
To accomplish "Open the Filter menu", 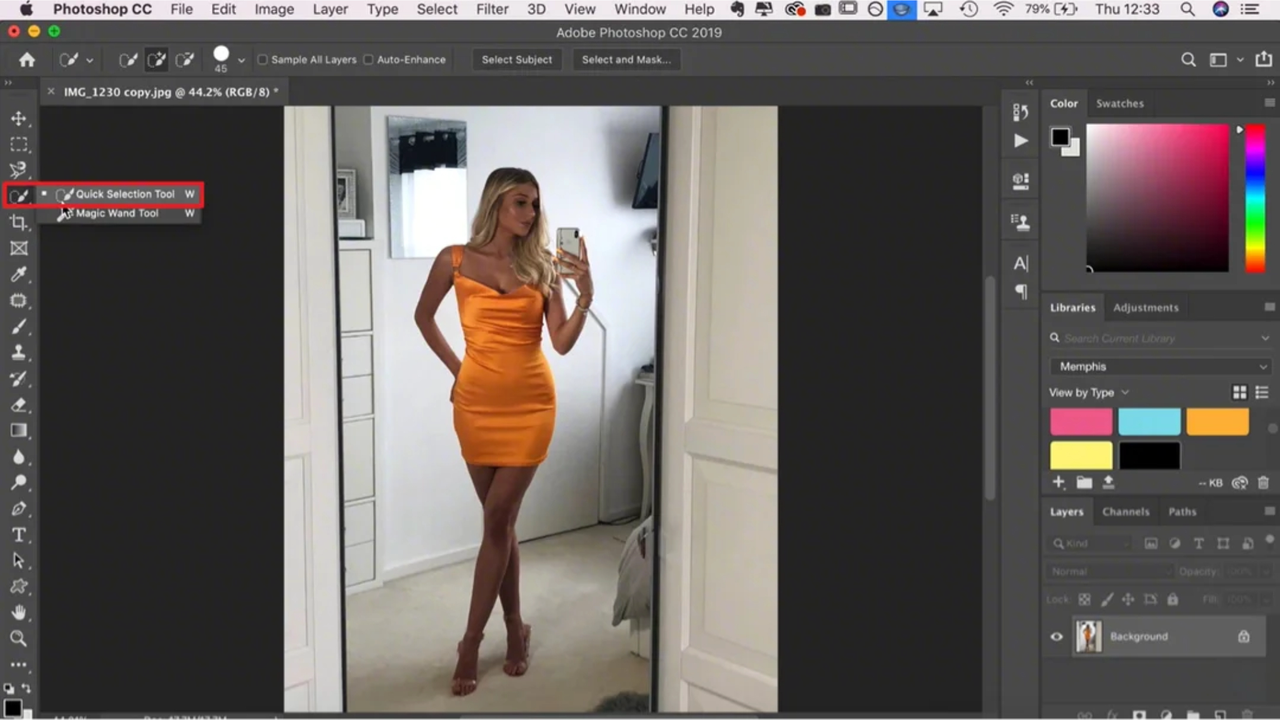I will tap(492, 9).
